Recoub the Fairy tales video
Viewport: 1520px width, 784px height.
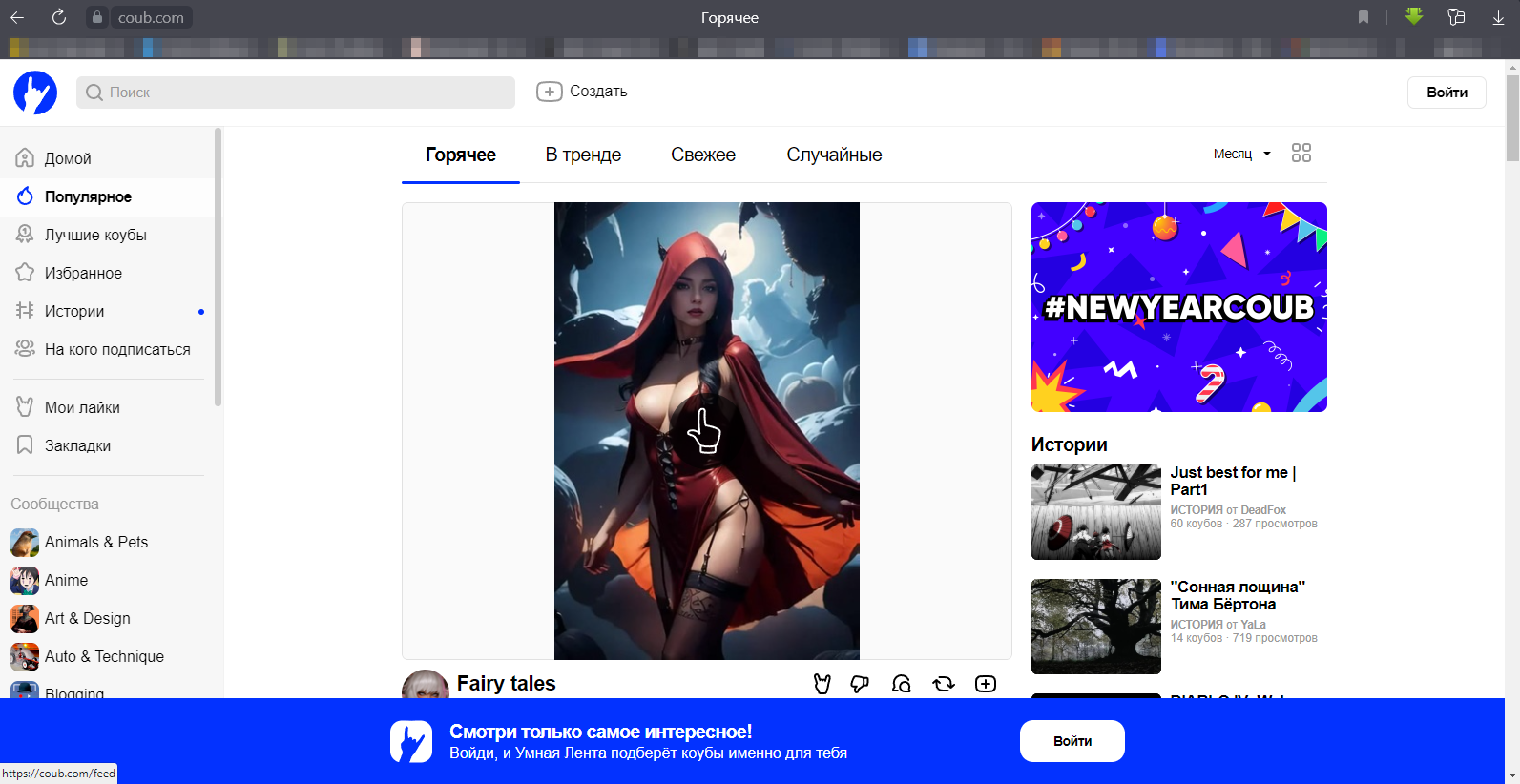[943, 684]
